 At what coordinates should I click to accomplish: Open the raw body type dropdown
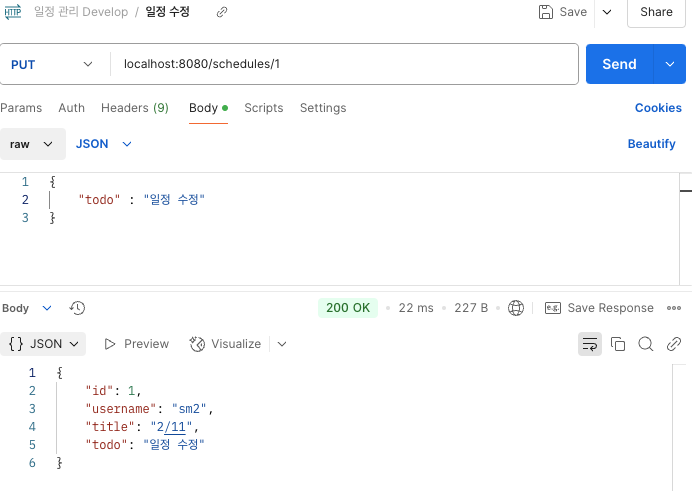[x=32, y=144]
